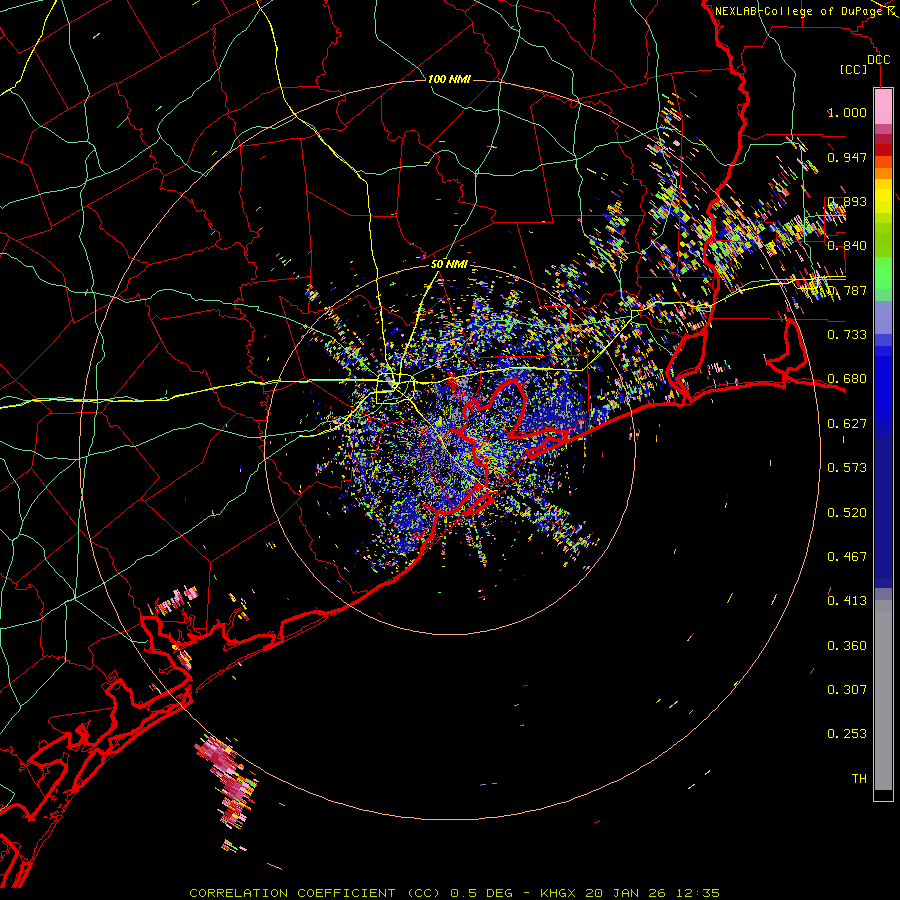Click the "[CC]" units label
This screenshot has width=900, height=900.
tap(854, 69)
